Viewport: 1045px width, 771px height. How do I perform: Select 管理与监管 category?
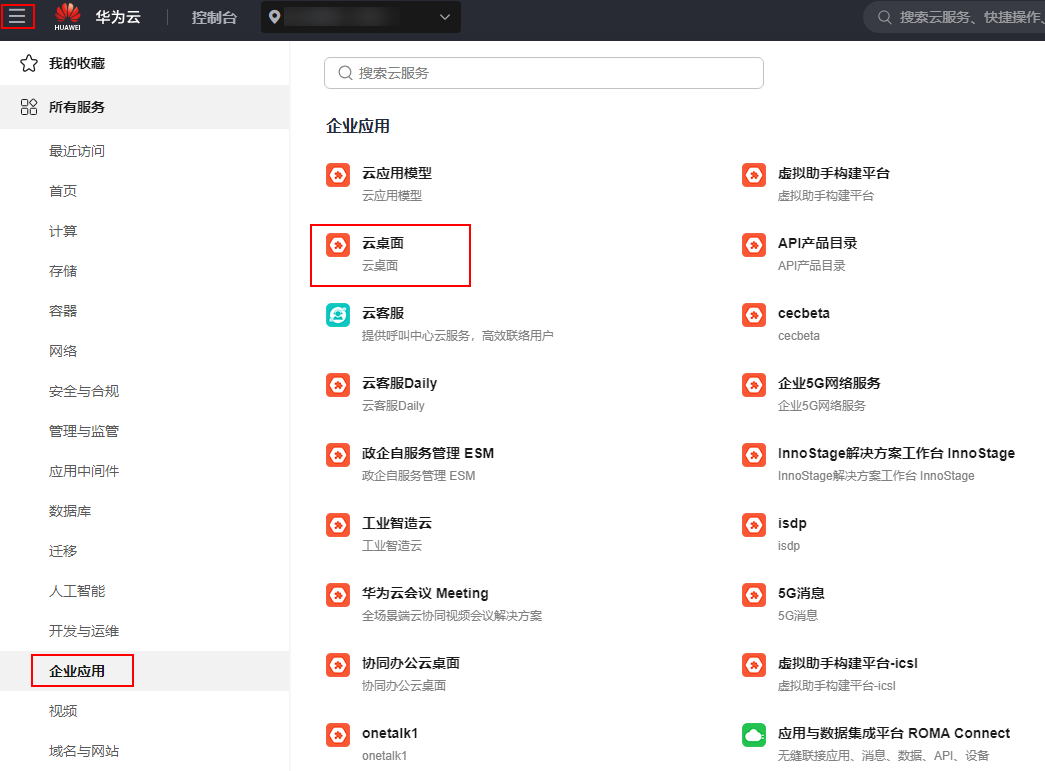point(84,431)
